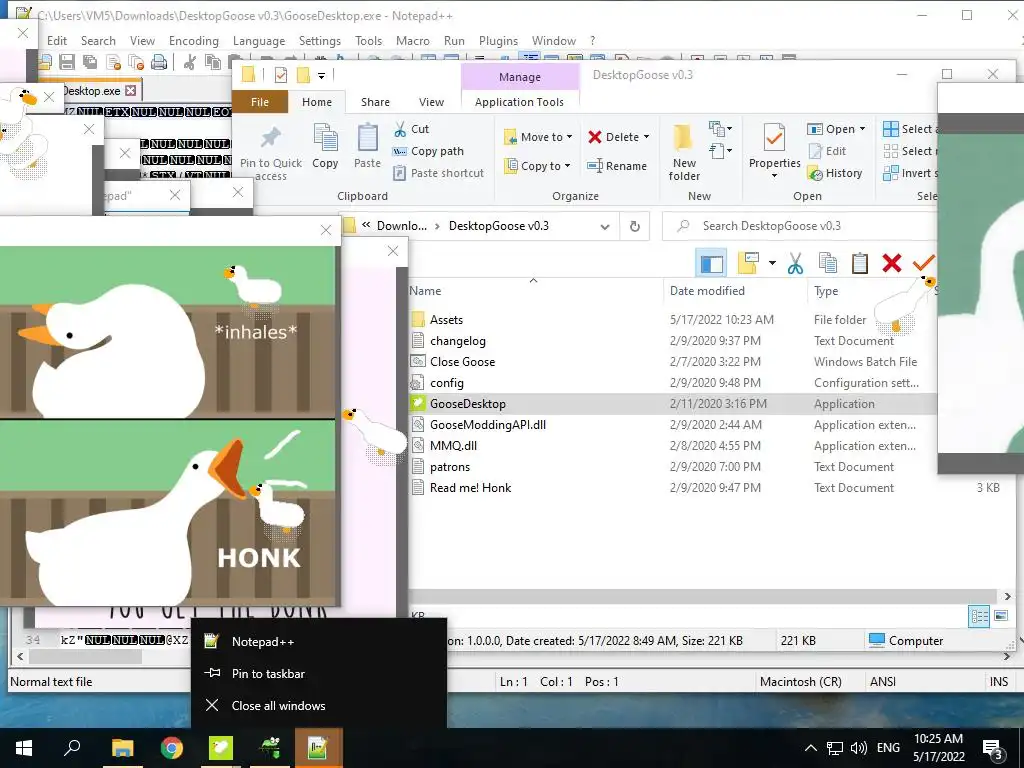Click clipboard paste icon above file list

tap(860, 263)
